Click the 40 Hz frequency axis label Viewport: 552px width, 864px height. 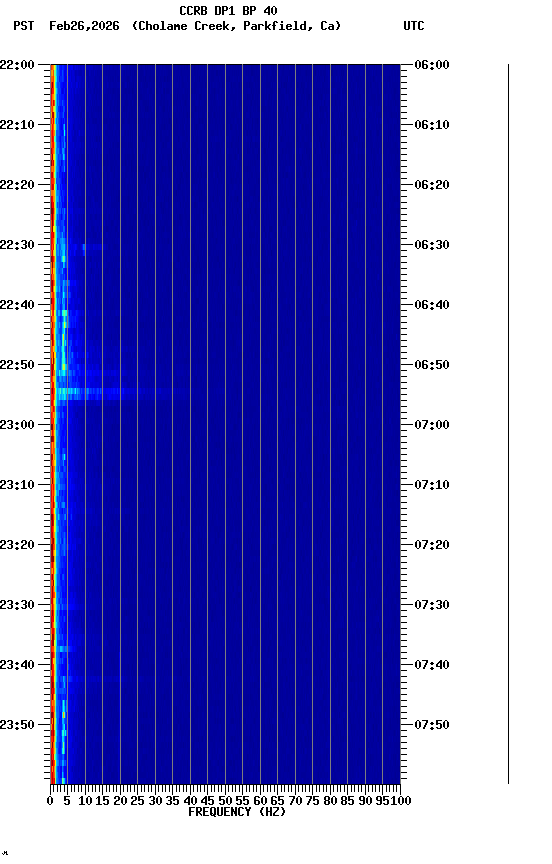tap(190, 801)
